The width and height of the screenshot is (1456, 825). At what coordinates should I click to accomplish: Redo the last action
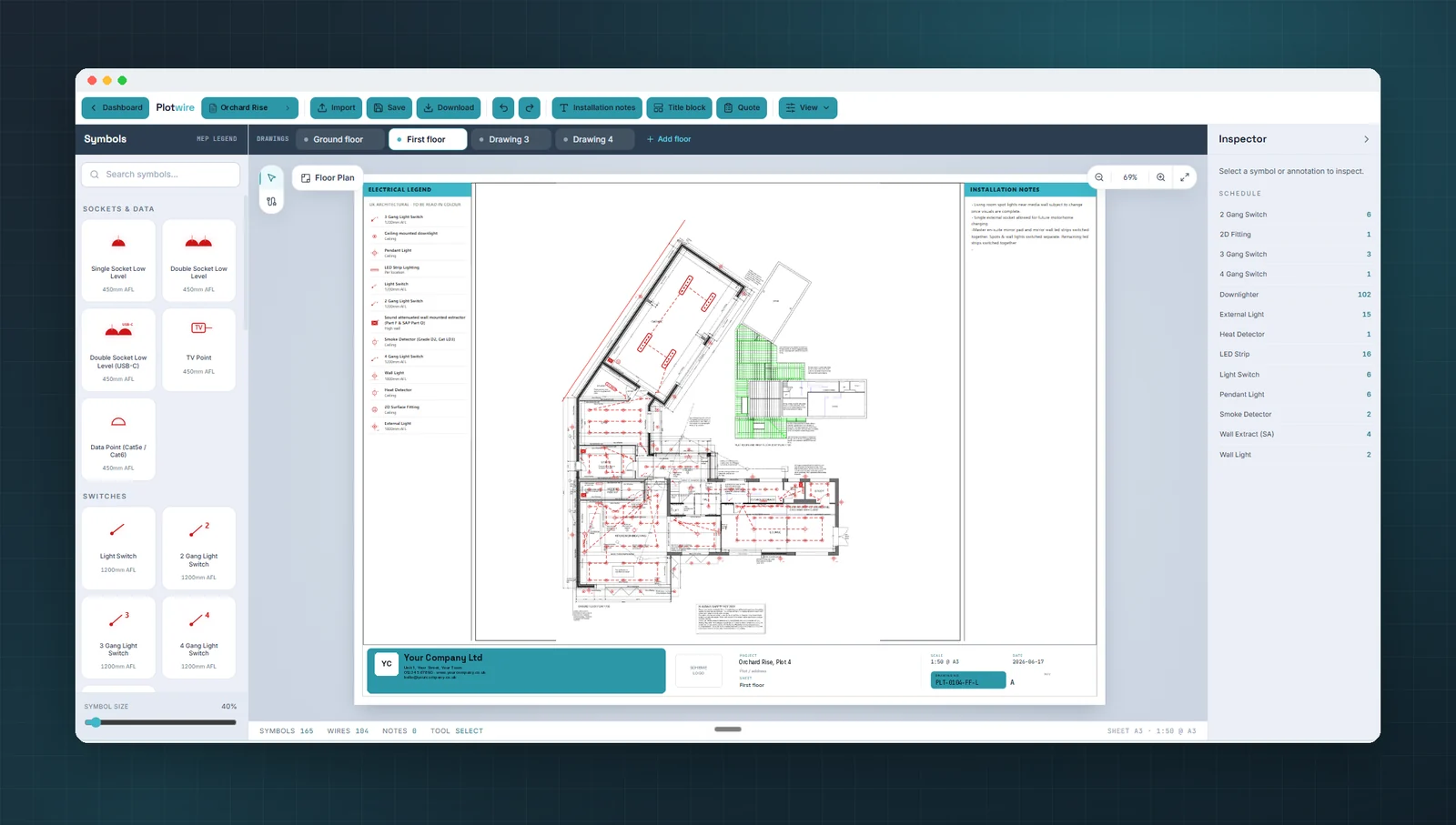point(530,107)
